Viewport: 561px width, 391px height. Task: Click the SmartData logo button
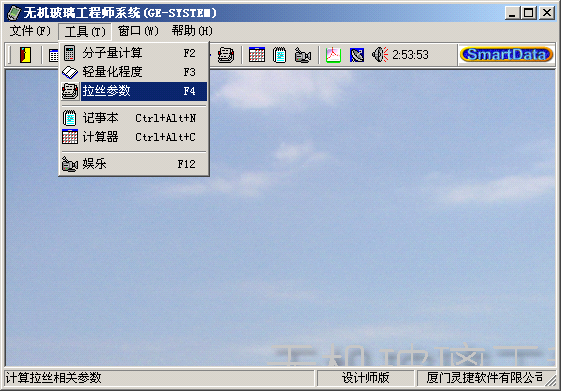point(506,55)
